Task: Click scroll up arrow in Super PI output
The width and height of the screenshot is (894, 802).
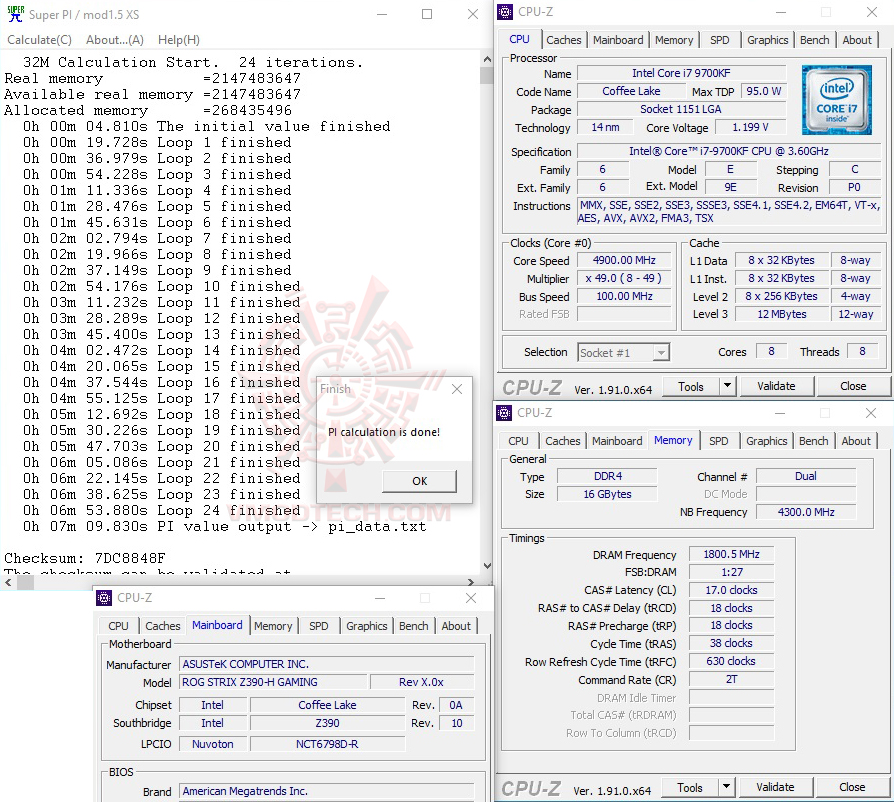Action: pyautogui.click(x=487, y=59)
